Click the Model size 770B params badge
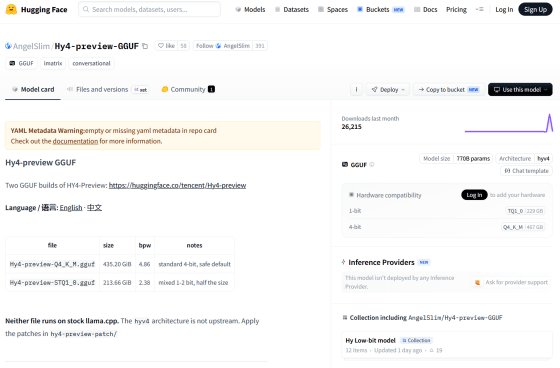This screenshot has height=368, width=560. point(456,159)
